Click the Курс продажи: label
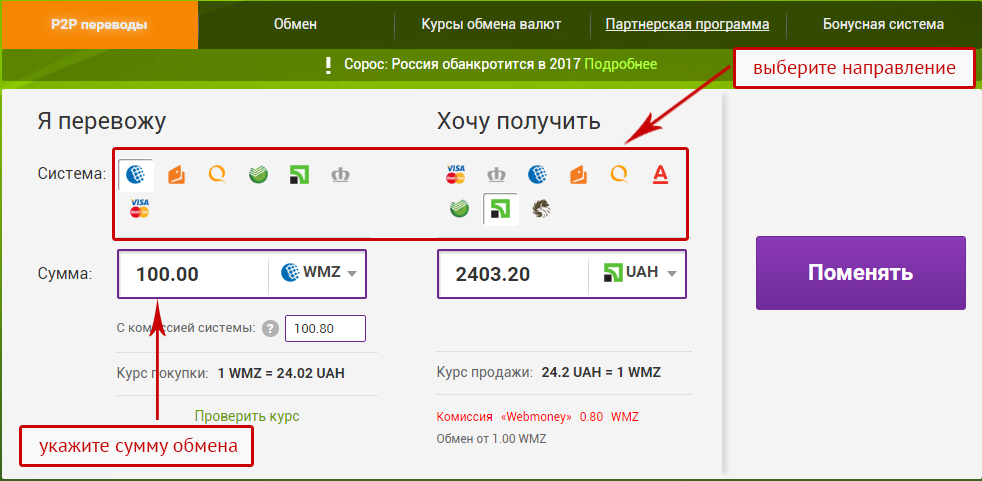Viewport: 982px width, 481px height. click(x=485, y=373)
